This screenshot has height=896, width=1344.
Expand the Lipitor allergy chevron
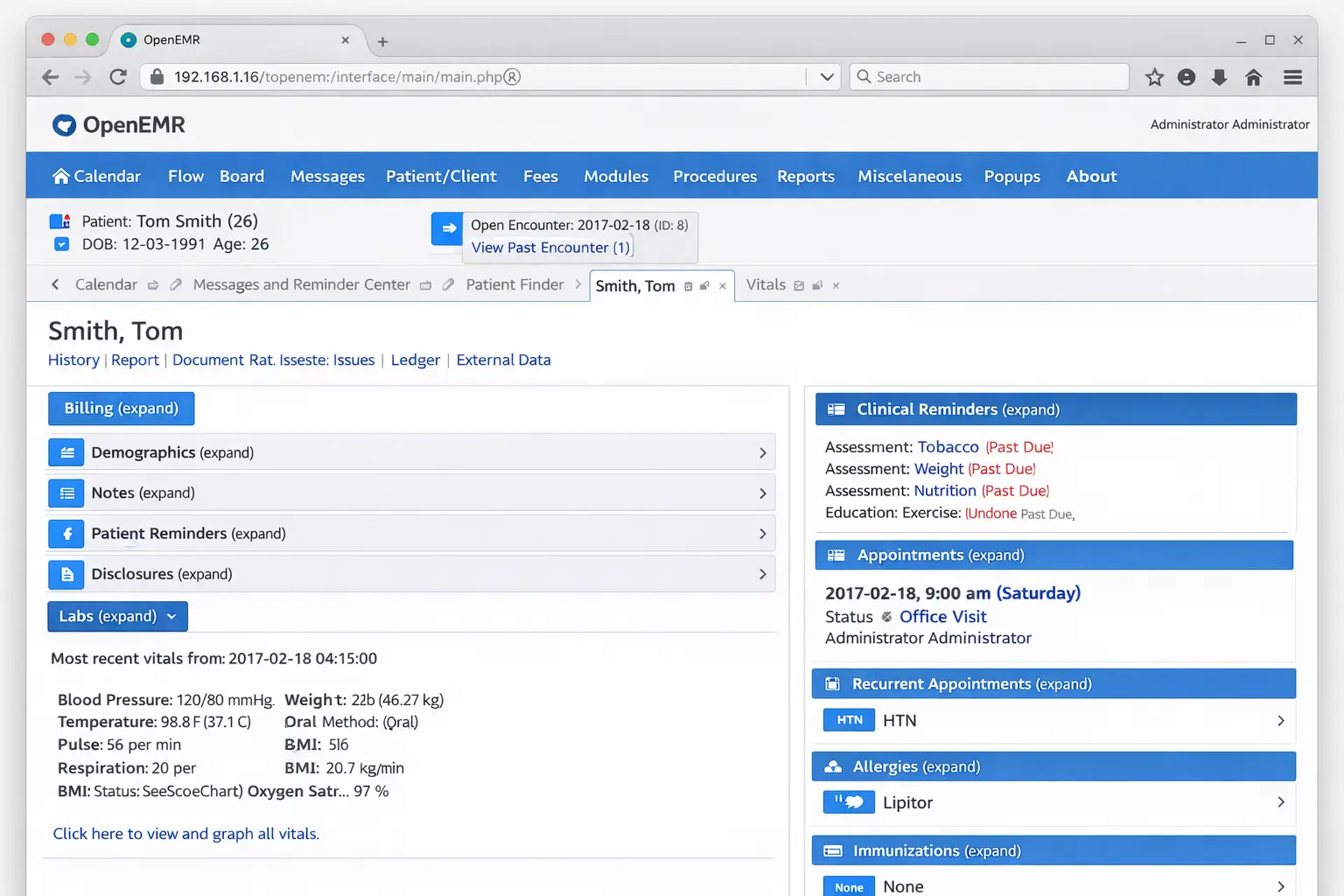pos(1280,802)
